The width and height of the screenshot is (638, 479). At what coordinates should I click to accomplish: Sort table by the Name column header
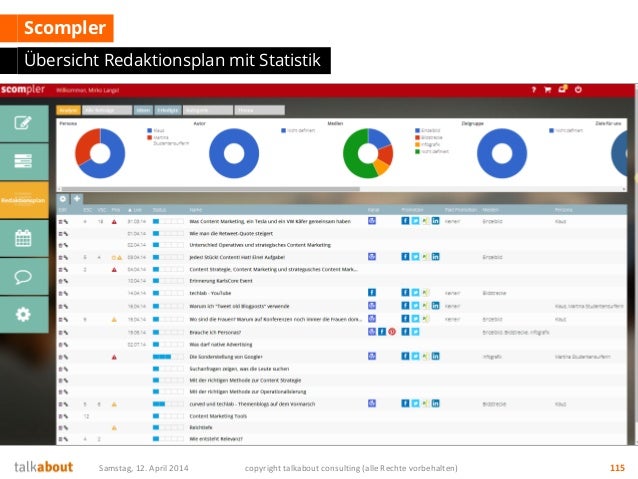[x=196, y=210]
